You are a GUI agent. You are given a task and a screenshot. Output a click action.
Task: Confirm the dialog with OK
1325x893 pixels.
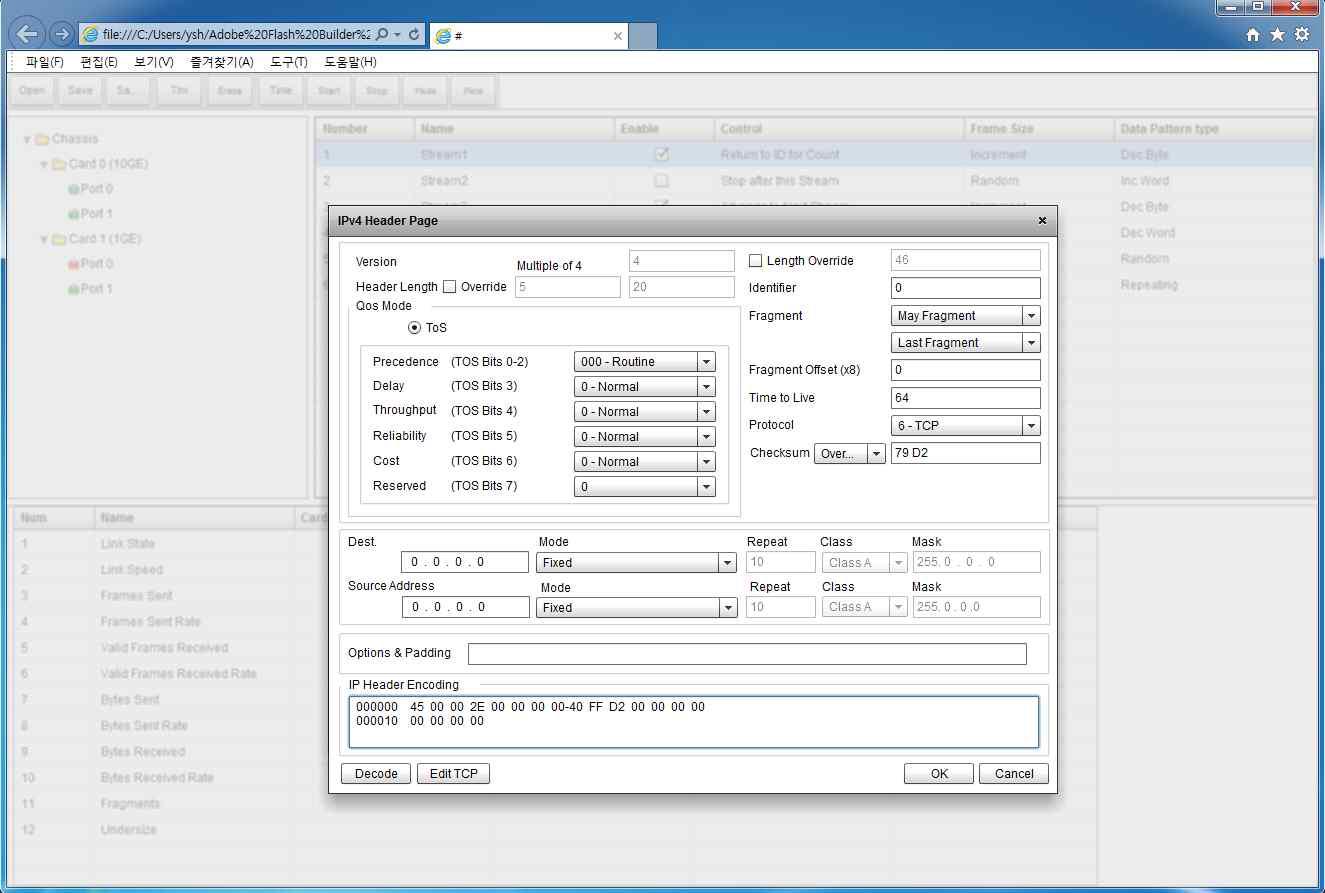pyautogui.click(x=939, y=774)
